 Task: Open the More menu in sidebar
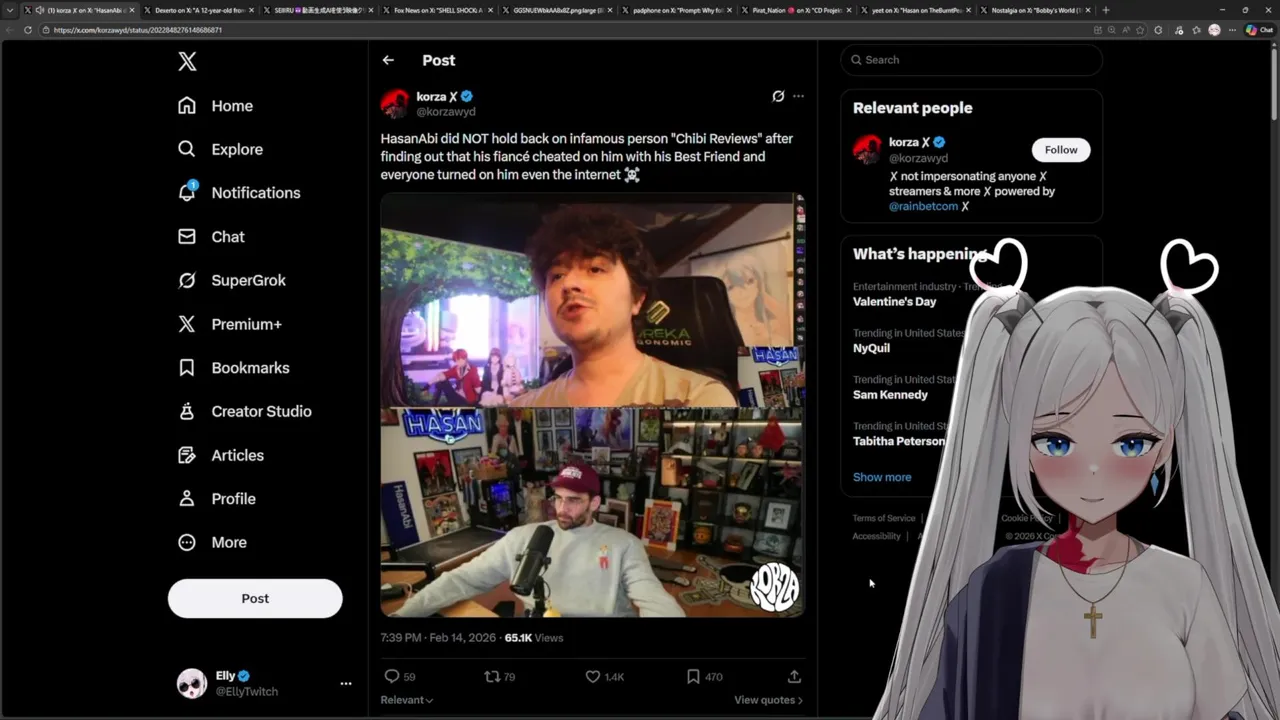click(x=211, y=542)
